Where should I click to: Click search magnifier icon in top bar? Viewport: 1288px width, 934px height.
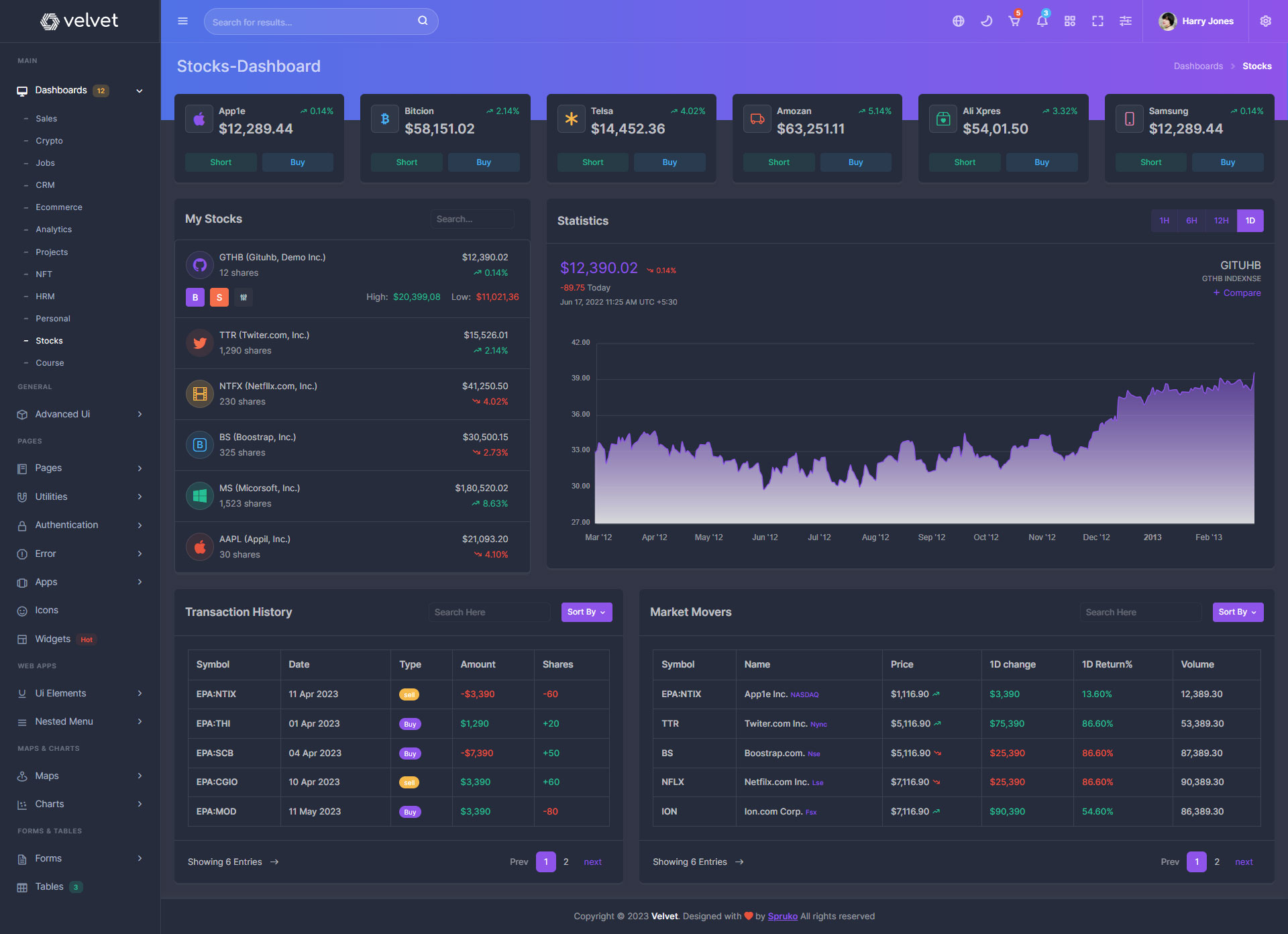[423, 21]
